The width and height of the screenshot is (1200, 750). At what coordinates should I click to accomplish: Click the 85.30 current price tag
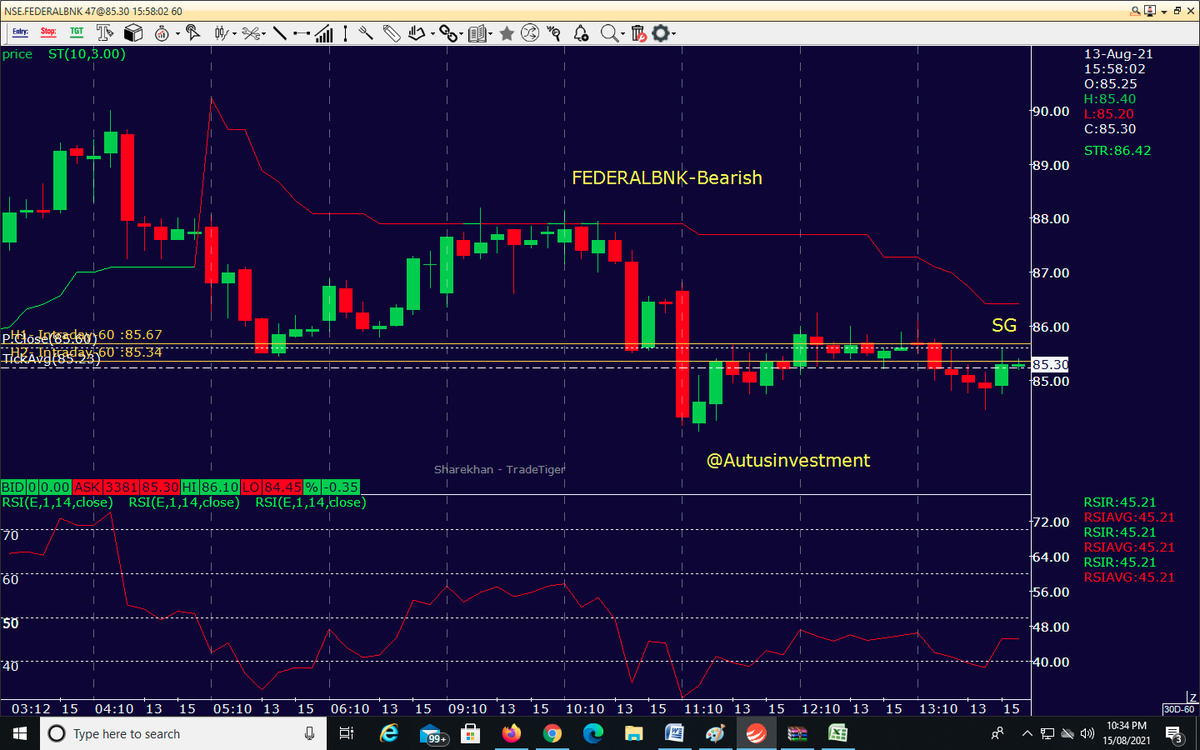(1049, 365)
